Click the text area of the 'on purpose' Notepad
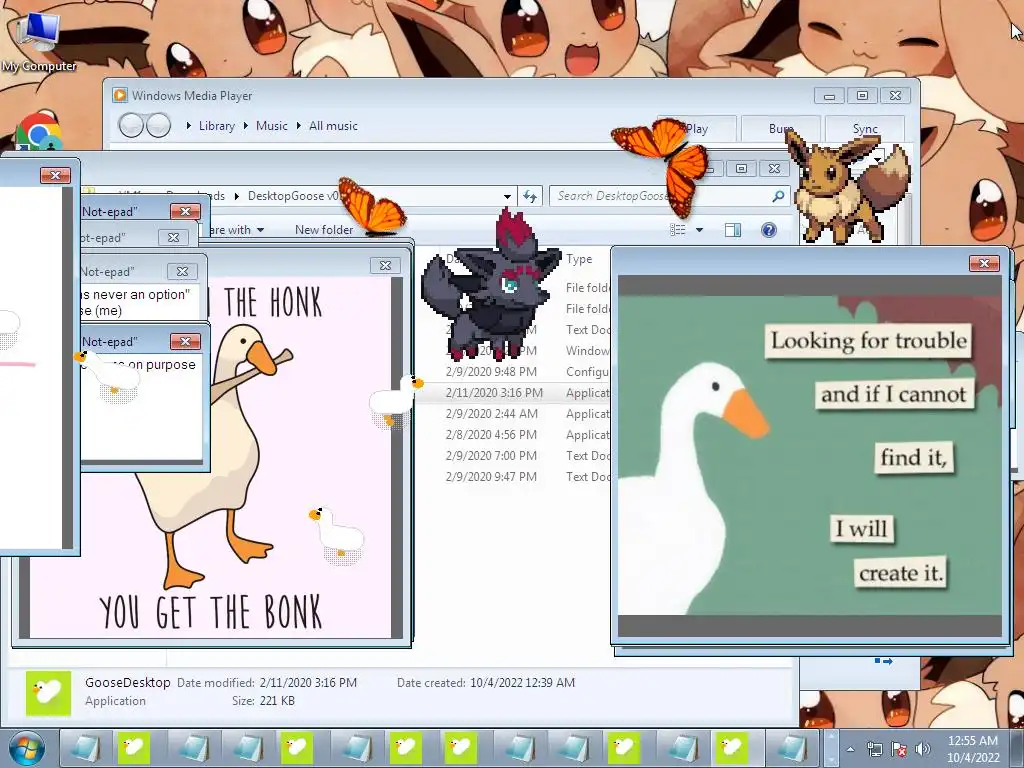This screenshot has width=1024, height=768. click(142, 408)
